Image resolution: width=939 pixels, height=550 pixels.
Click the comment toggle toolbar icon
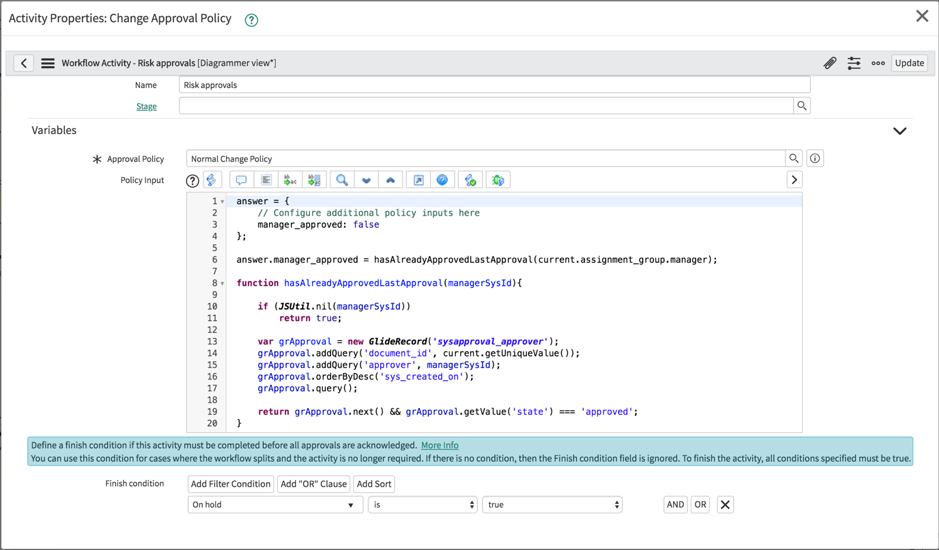241,180
